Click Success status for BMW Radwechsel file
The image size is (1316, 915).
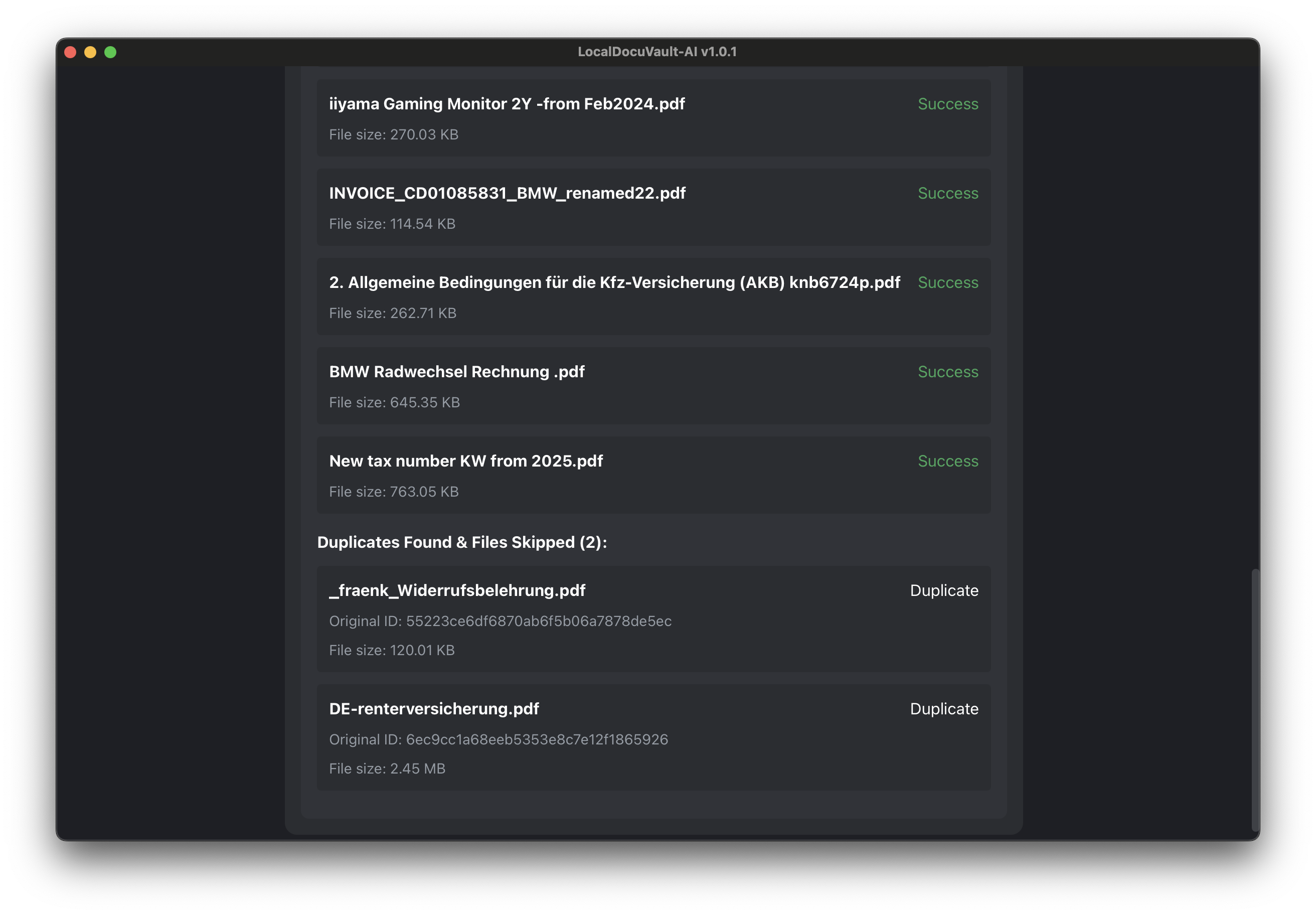948,372
